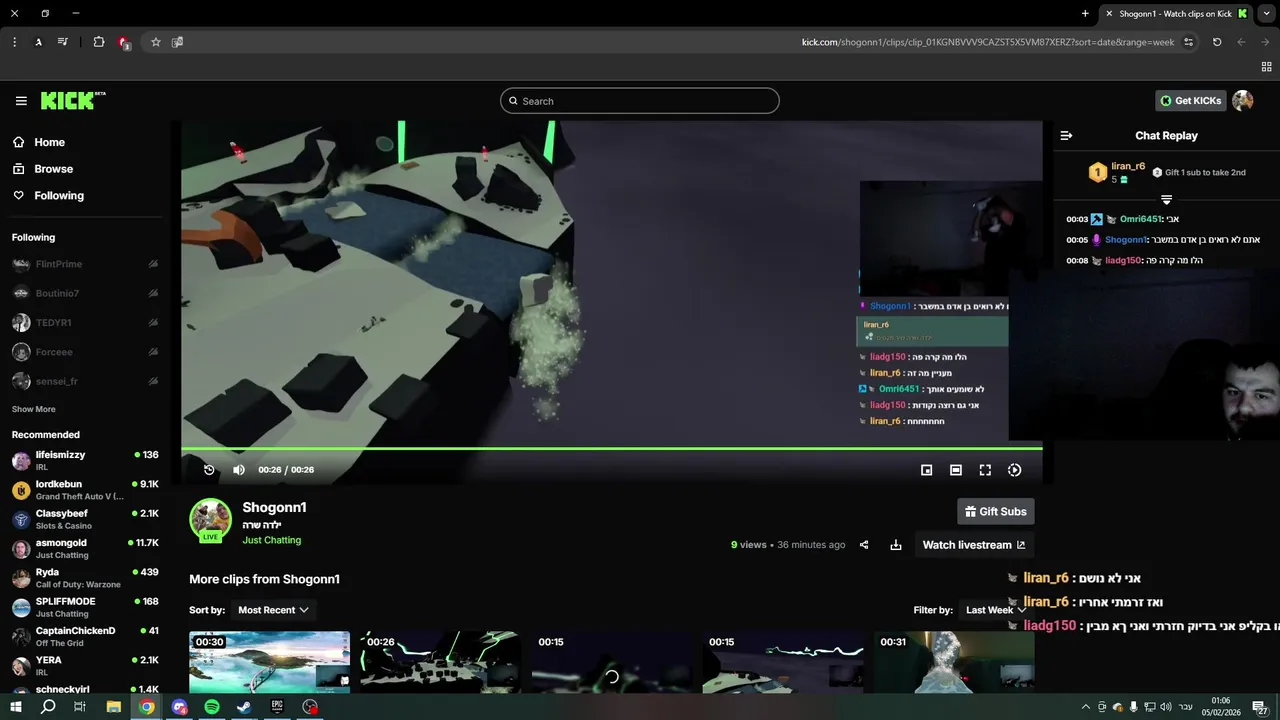Viewport: 1280px width, 720px height.
Task: Open Classybeef recommended channel
Action: click(85, 519)
